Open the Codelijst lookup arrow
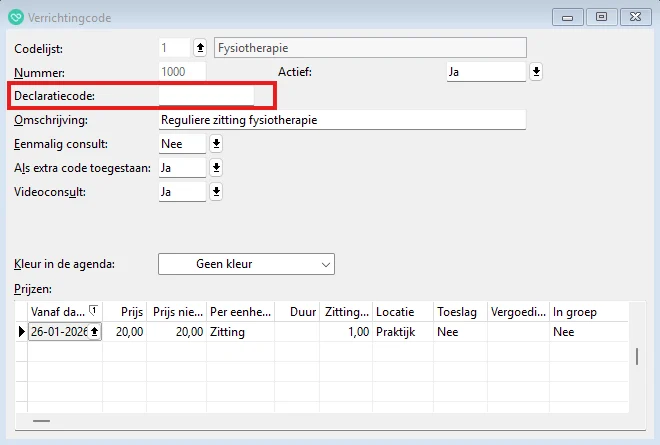The width and height of the screenshot is (660, 445). [199, 47]
